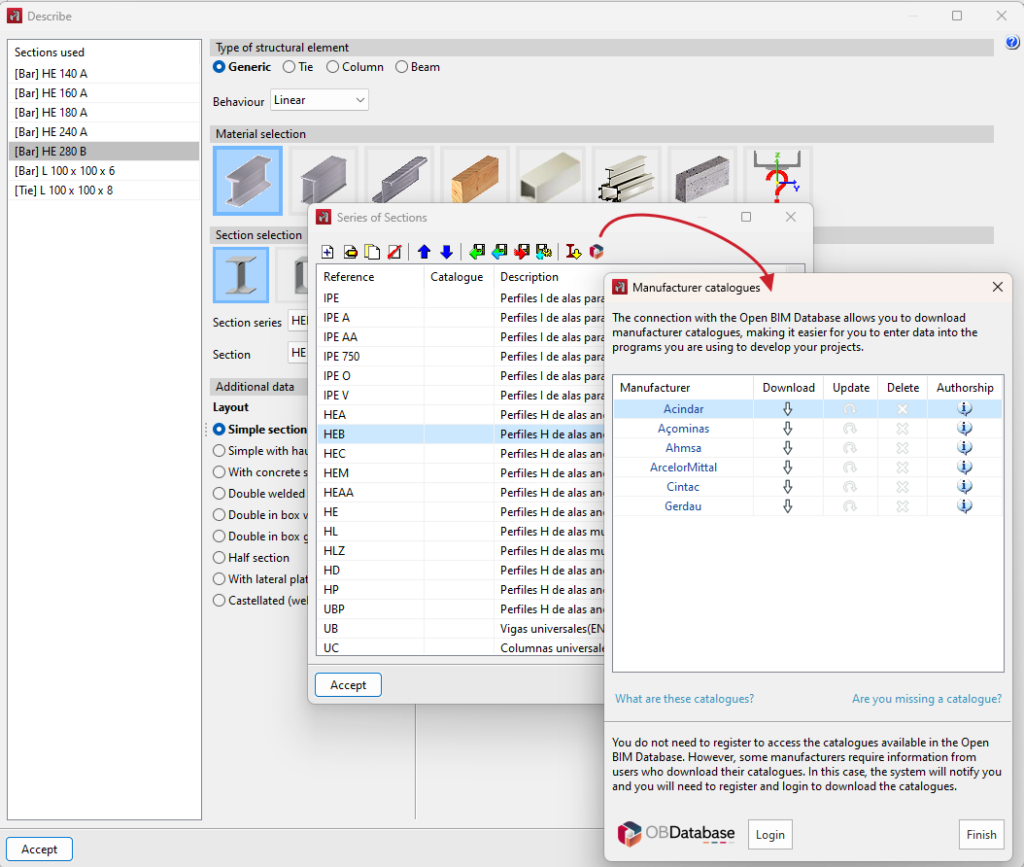Click the Copy series icon
Viewport: 1024px width, 867px height.
click(372, 252)
